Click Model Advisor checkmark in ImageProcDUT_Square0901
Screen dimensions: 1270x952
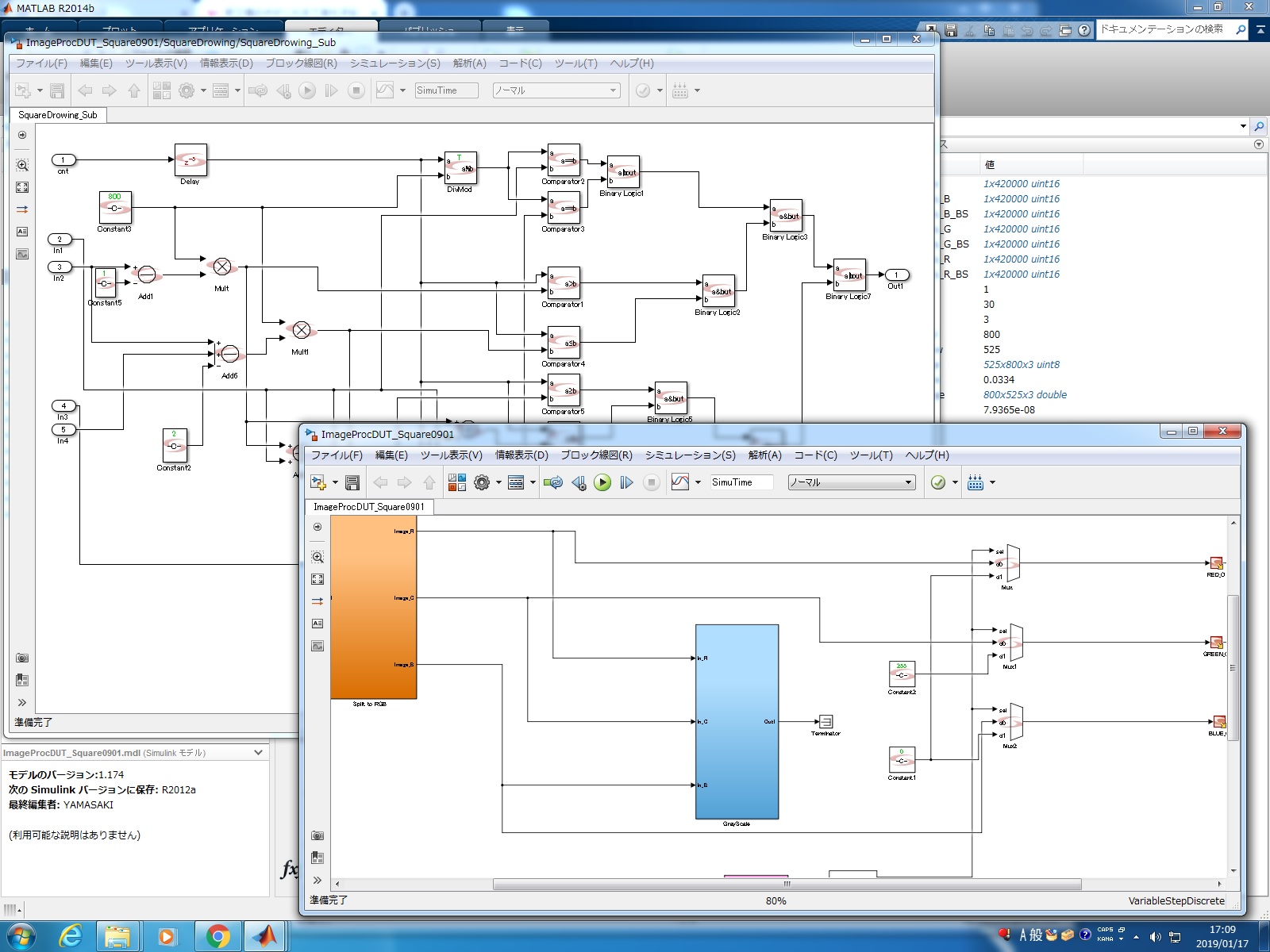938,482
